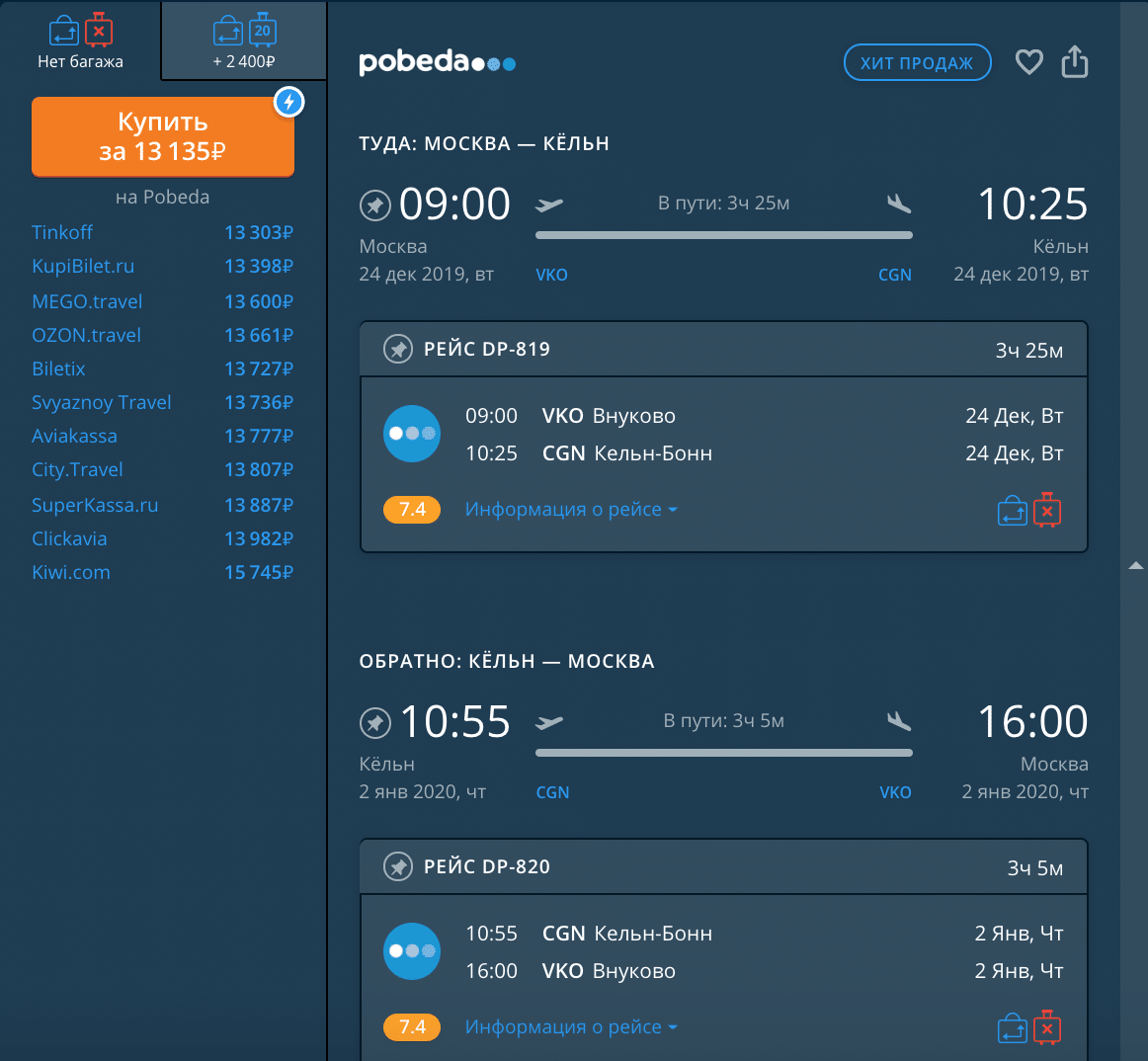Click the return CGN departure airport code
1148x1061 pixels.
(552, 792)
